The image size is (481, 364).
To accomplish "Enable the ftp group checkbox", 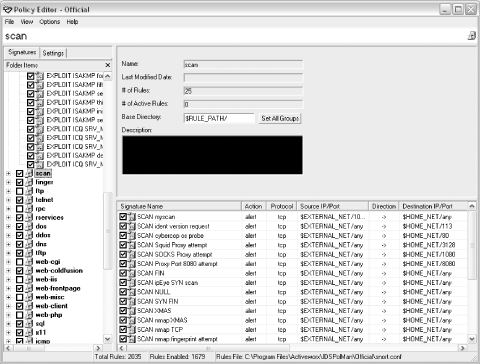I will (x=20, y=191).
